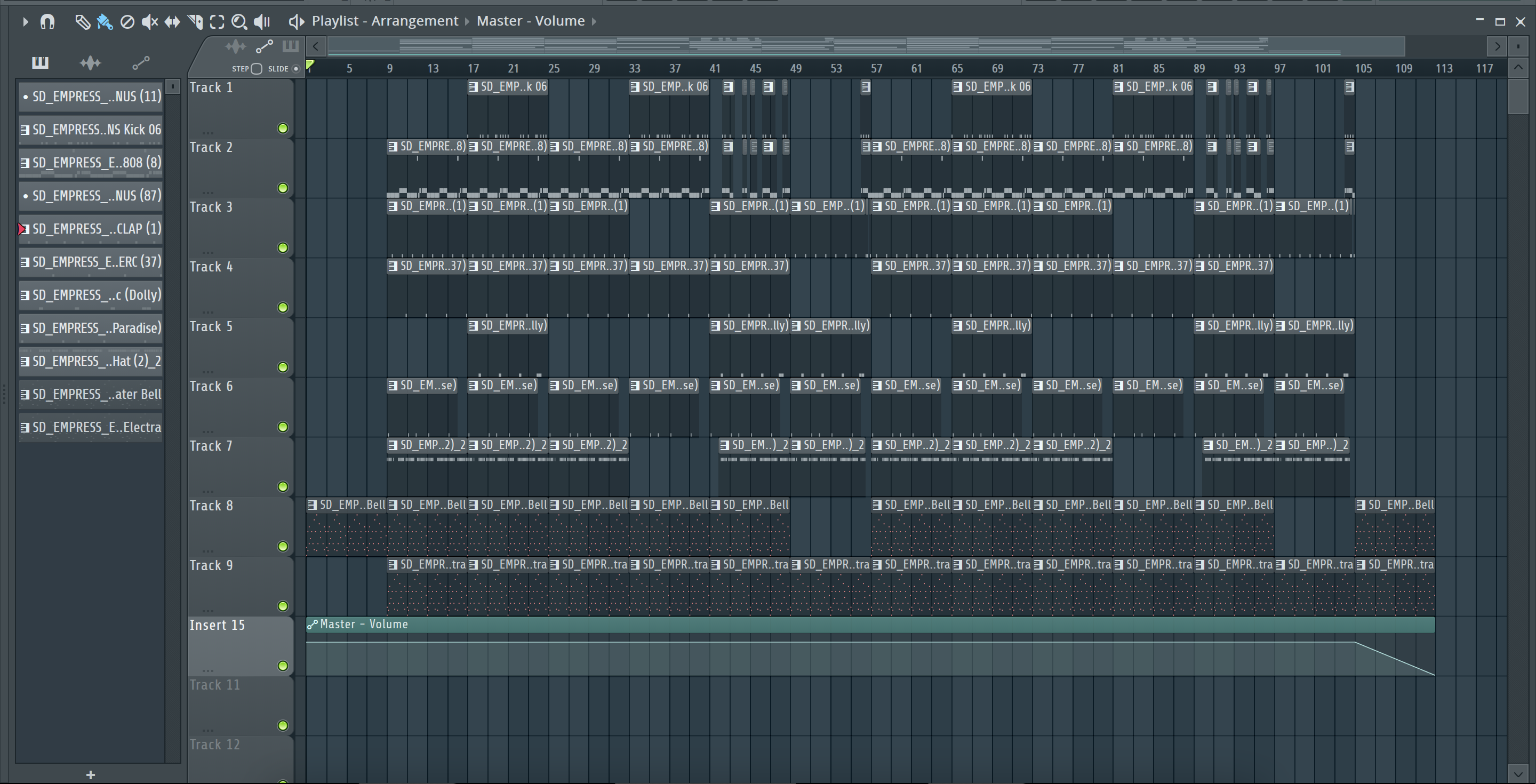The image size is (1536, 784).
Task: Click the speaker icon before Playlist title
Action: click(297, 21)
